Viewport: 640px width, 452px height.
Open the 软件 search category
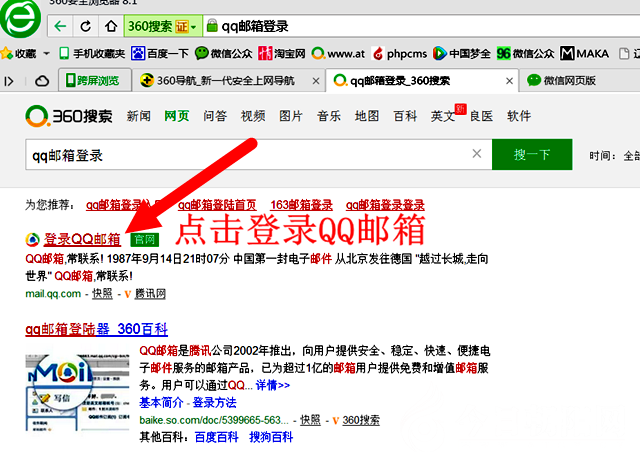[x=519, y=116]
